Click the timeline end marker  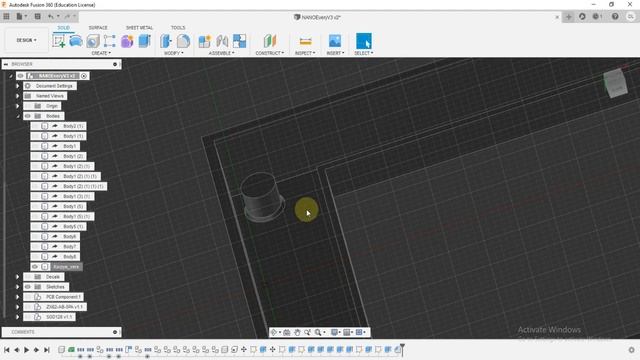(x=402, y=349)
